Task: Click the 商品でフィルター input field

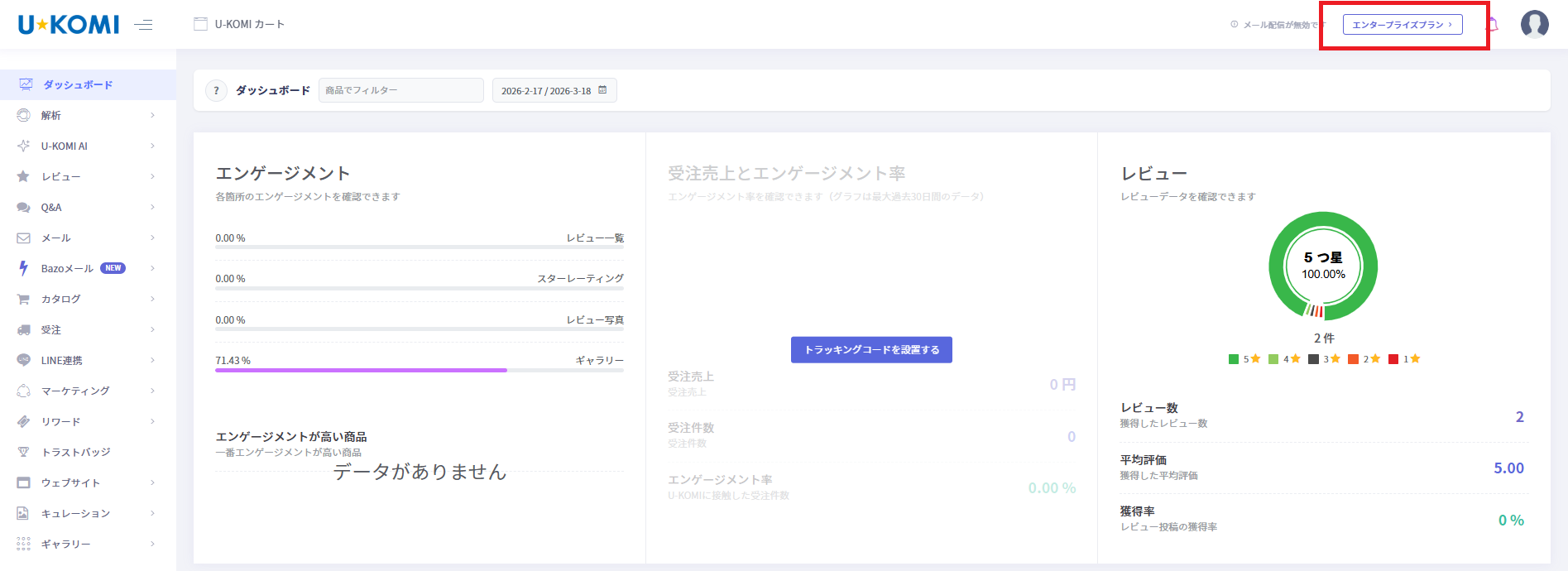Action: [400, 90]
